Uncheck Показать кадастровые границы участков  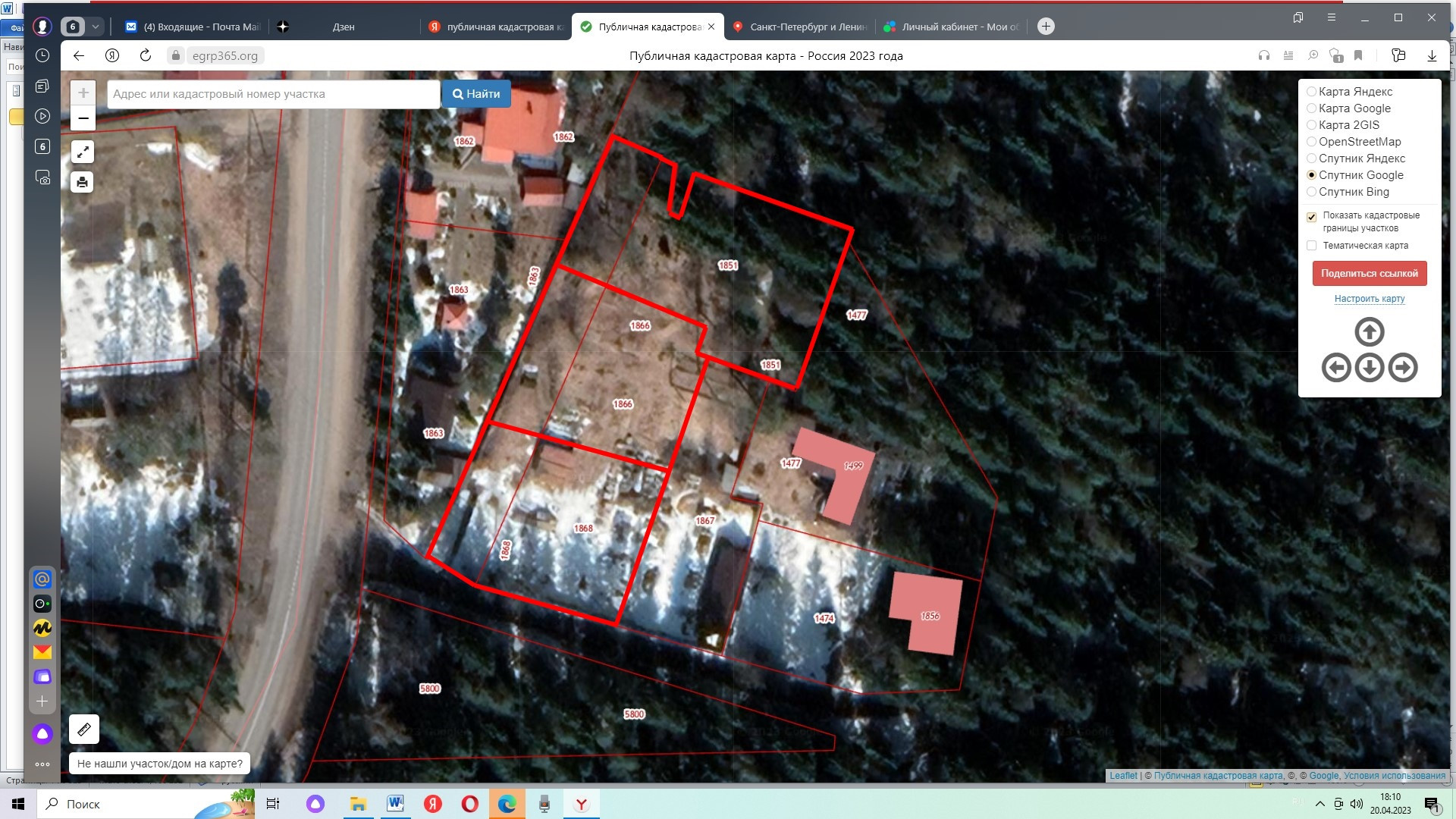[1311, 217]
